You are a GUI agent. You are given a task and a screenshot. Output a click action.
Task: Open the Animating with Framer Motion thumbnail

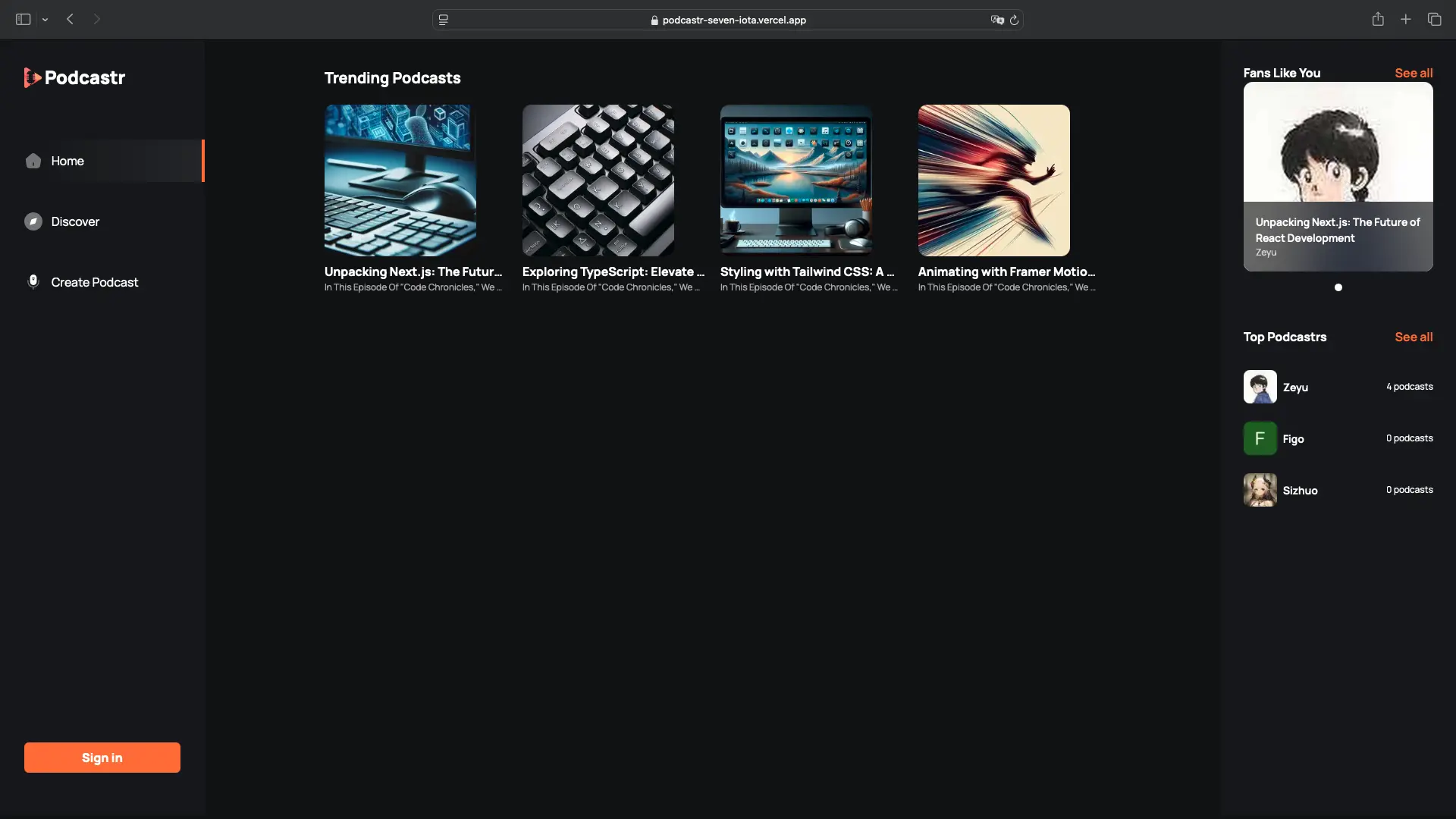993,180
